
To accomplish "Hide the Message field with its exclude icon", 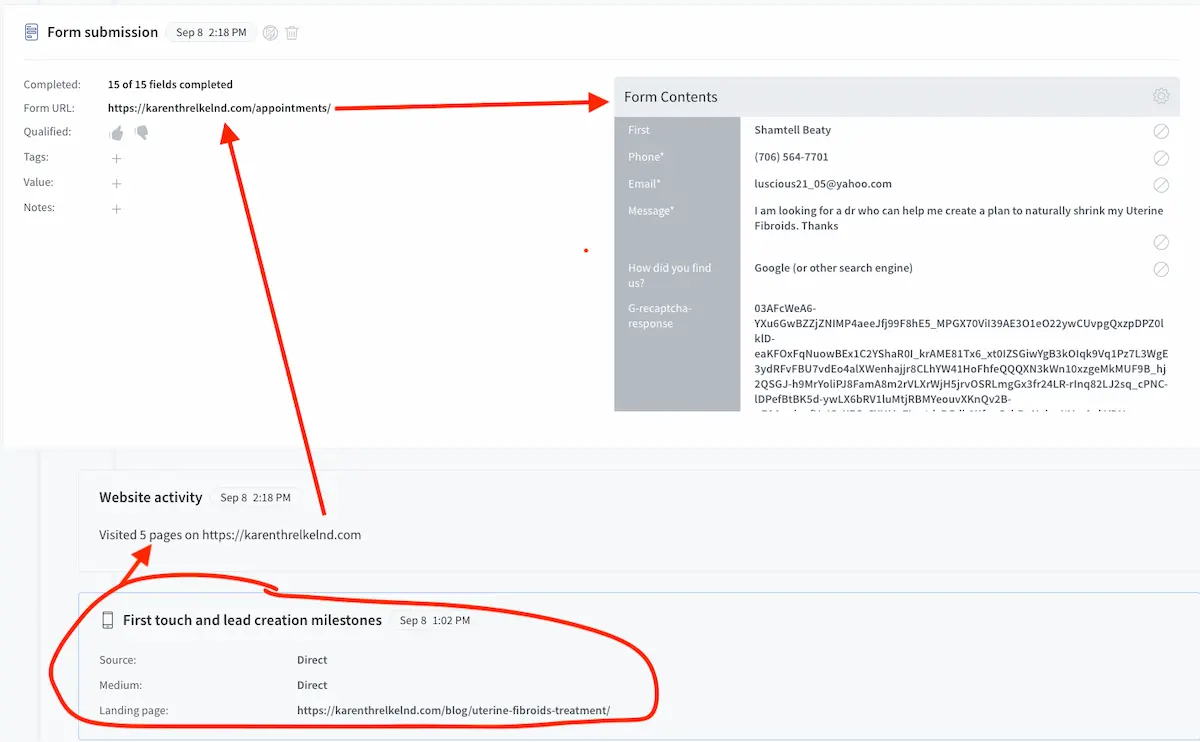I will 1160,242.
